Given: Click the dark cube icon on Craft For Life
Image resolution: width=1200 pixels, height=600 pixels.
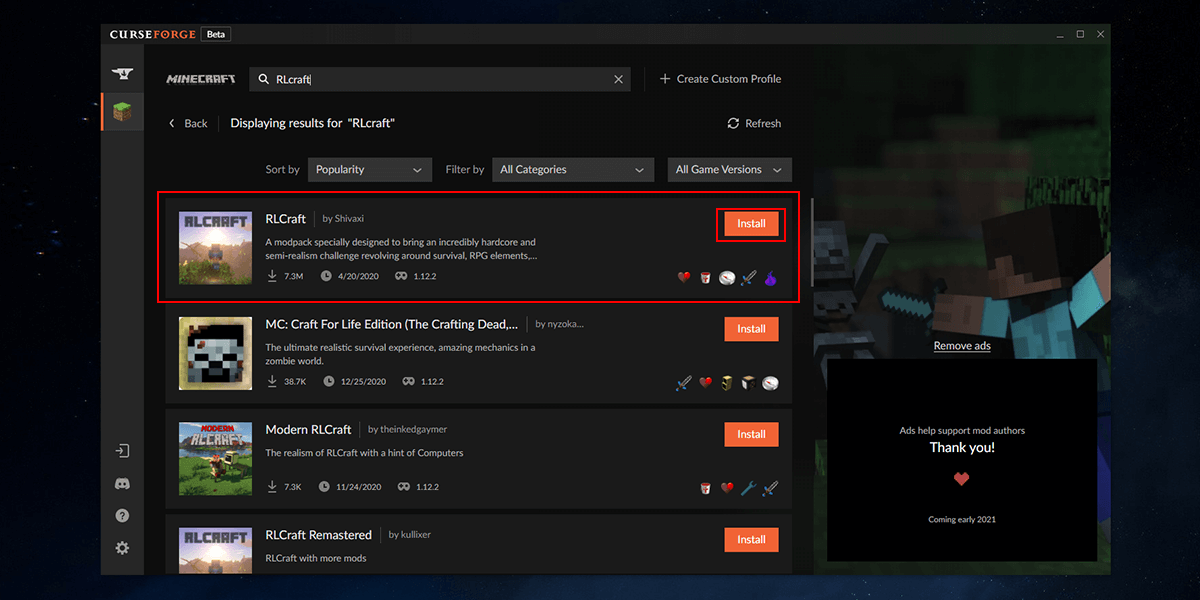Looking at the screenshot, I should click(x=749, y=383).
